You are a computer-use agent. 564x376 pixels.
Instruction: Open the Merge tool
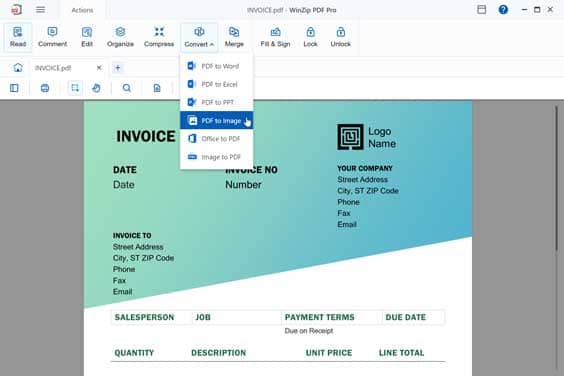pos(234,37)
